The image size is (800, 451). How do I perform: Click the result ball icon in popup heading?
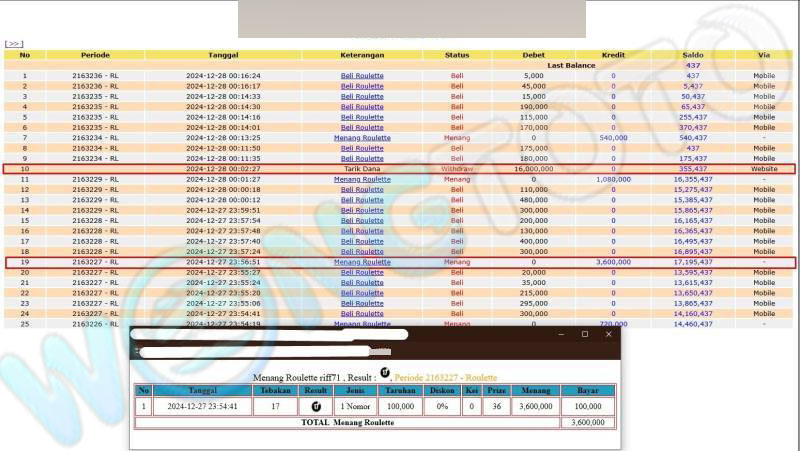[385, 374]
